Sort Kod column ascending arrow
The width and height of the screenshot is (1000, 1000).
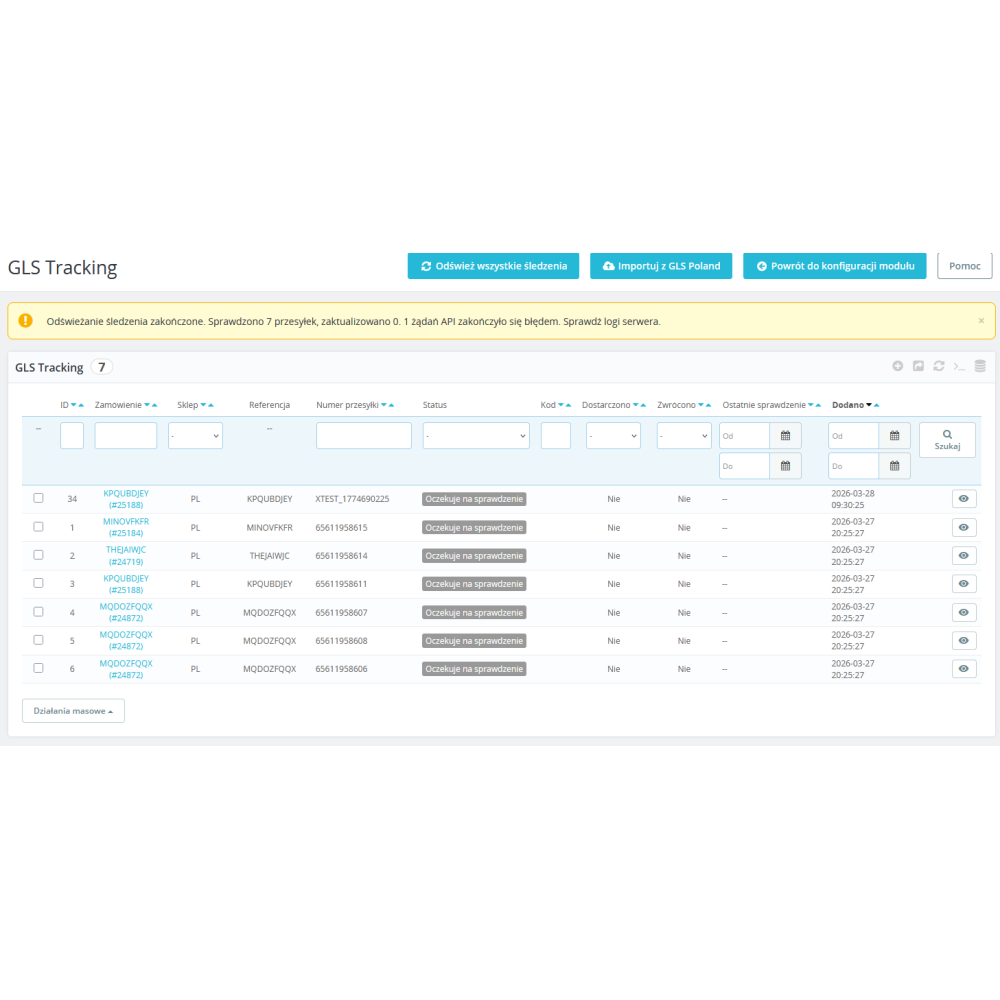[568, 405]
